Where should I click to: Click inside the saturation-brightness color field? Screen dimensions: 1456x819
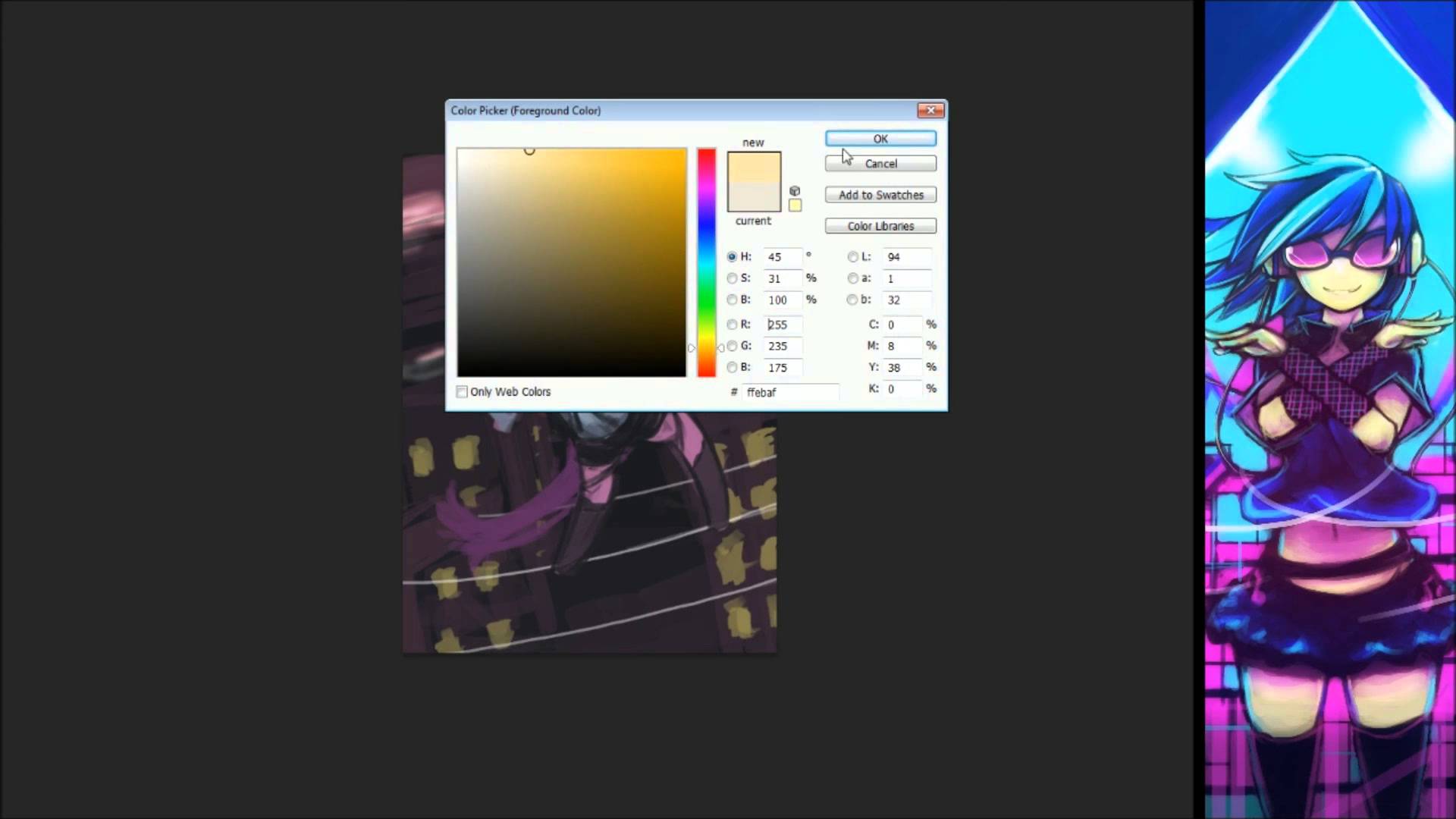[571, 262]
